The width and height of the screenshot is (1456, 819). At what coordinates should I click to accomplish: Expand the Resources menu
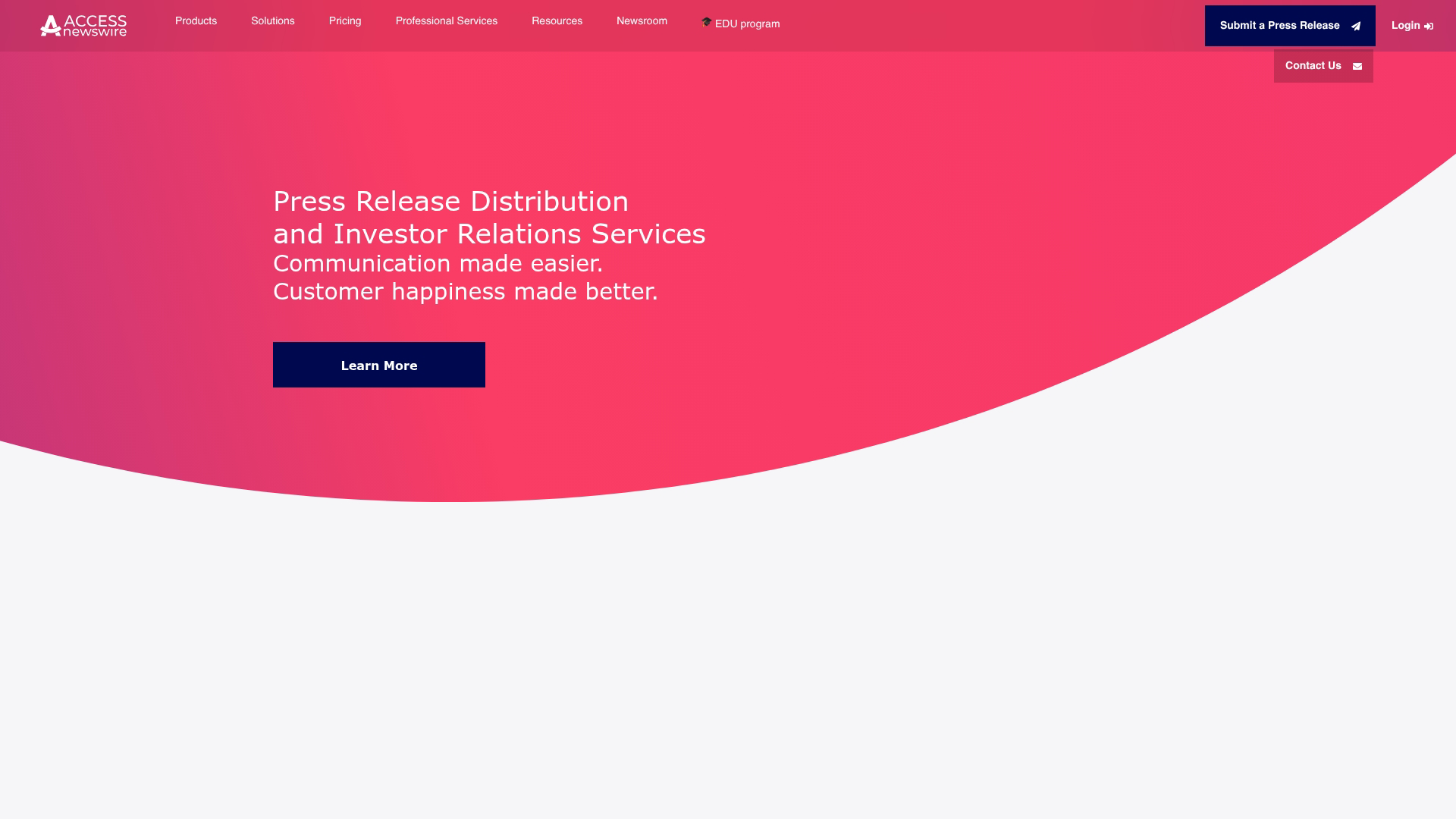[x=557, y=21]
